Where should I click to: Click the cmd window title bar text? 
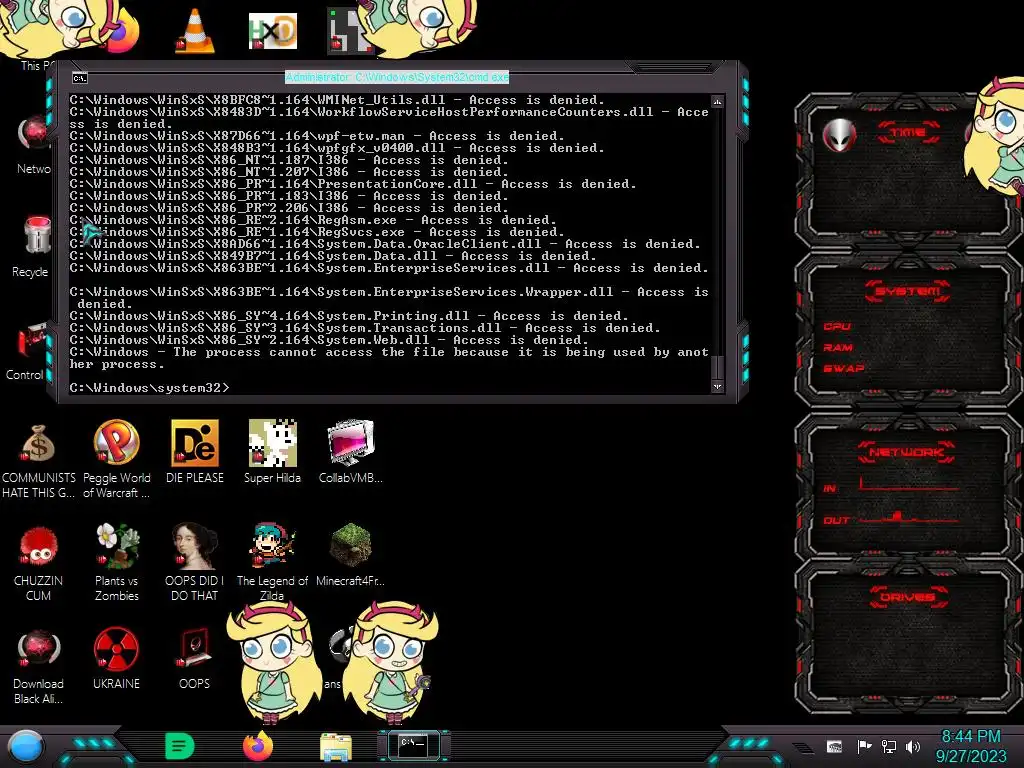click(x=397, y=77)
